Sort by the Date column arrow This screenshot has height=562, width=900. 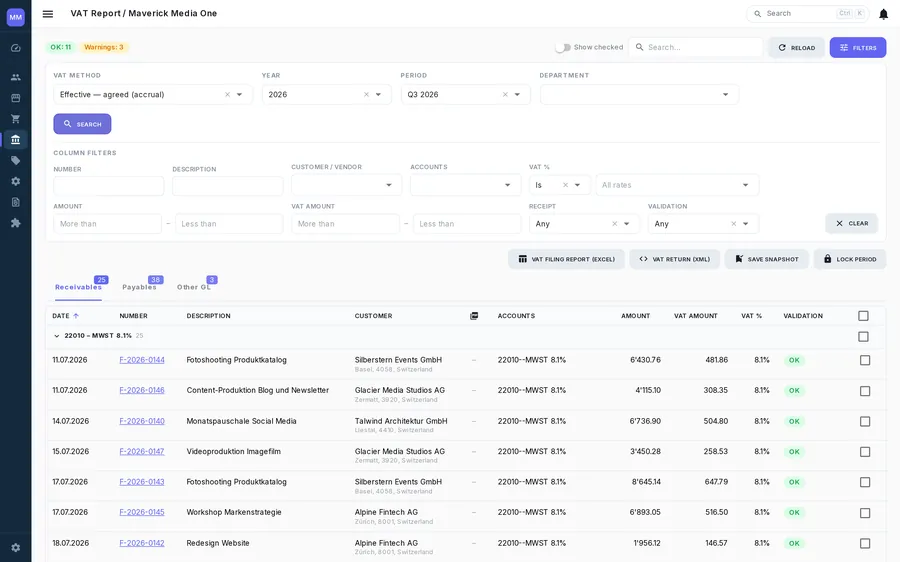coord(76,316)
